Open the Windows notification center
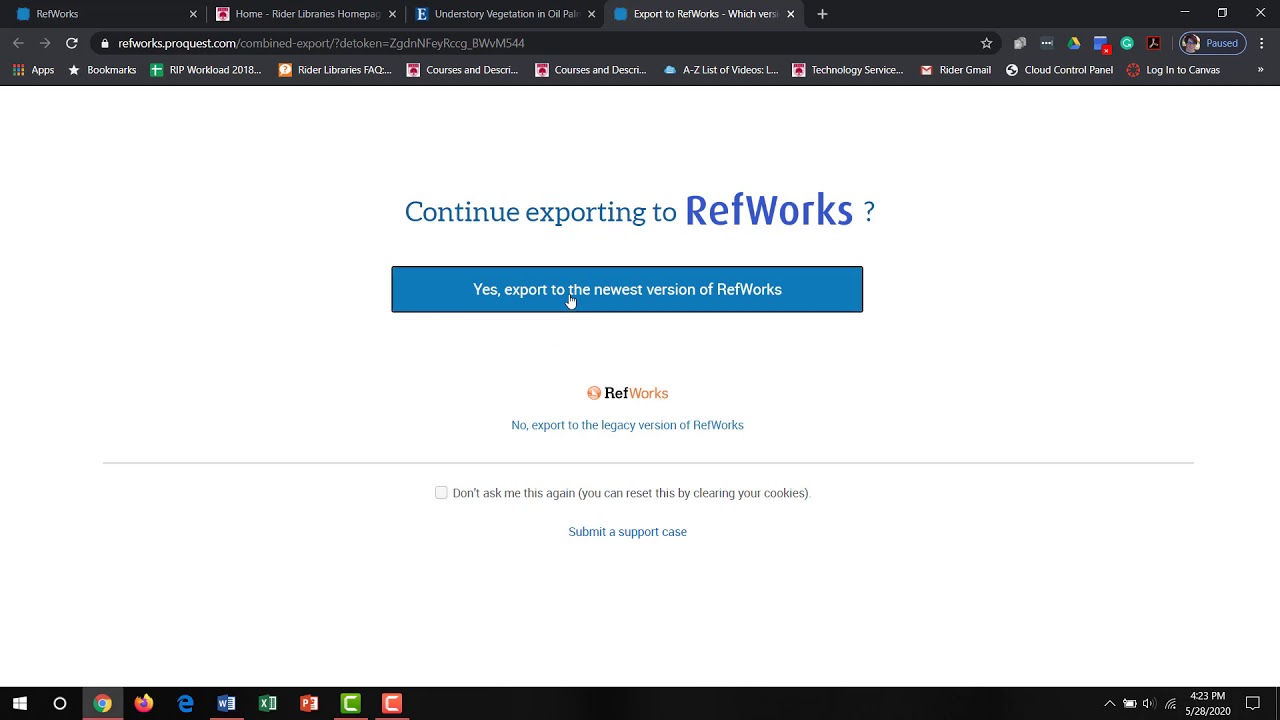This screenshot has width=1280, height=720. point(1253,704)
